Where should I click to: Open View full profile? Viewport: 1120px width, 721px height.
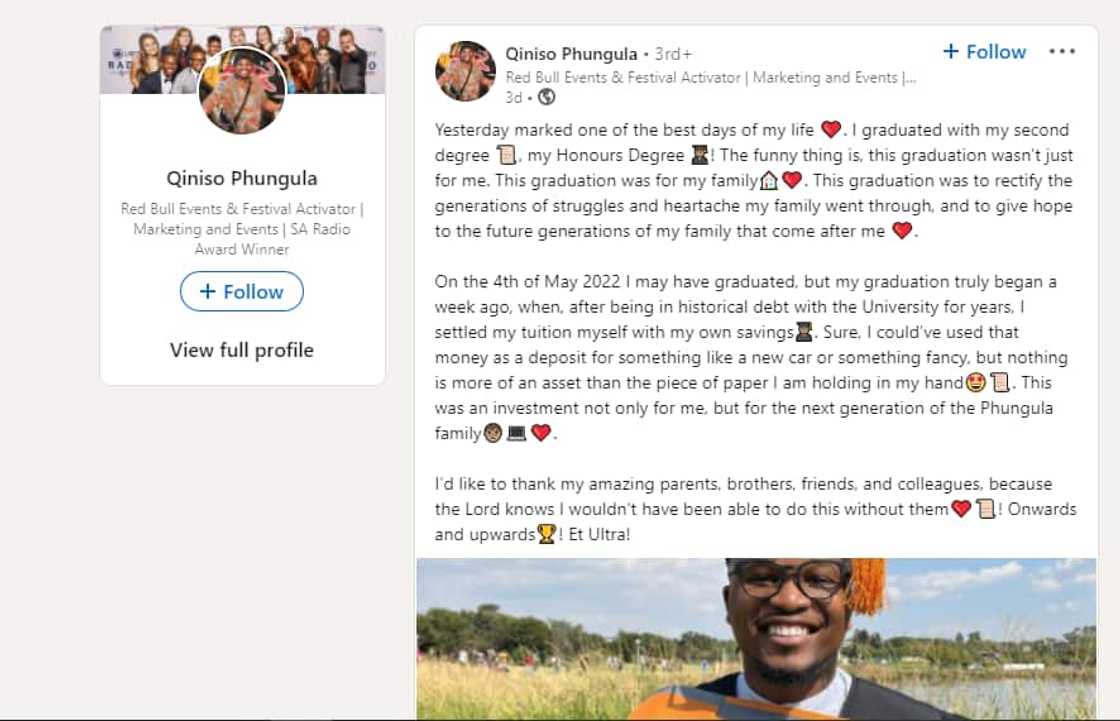click(x=241, y=350)
